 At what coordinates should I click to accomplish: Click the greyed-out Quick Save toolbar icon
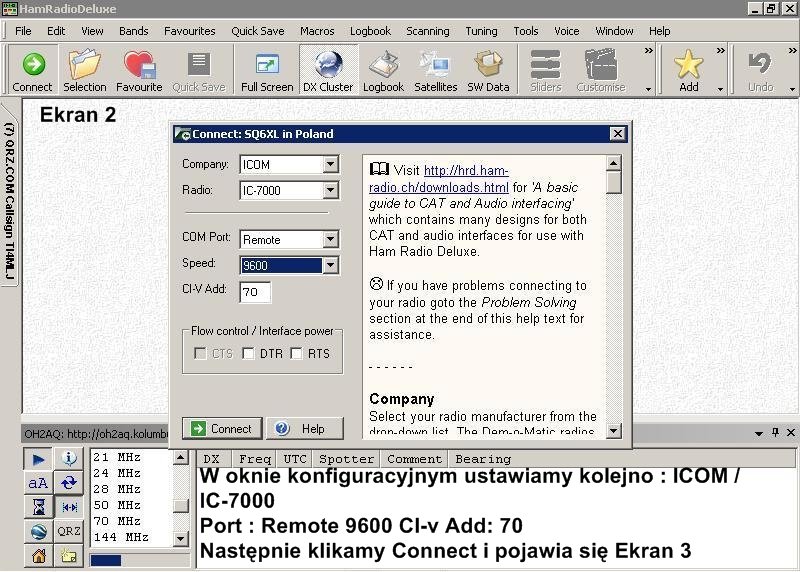click(x=198, y=70)
